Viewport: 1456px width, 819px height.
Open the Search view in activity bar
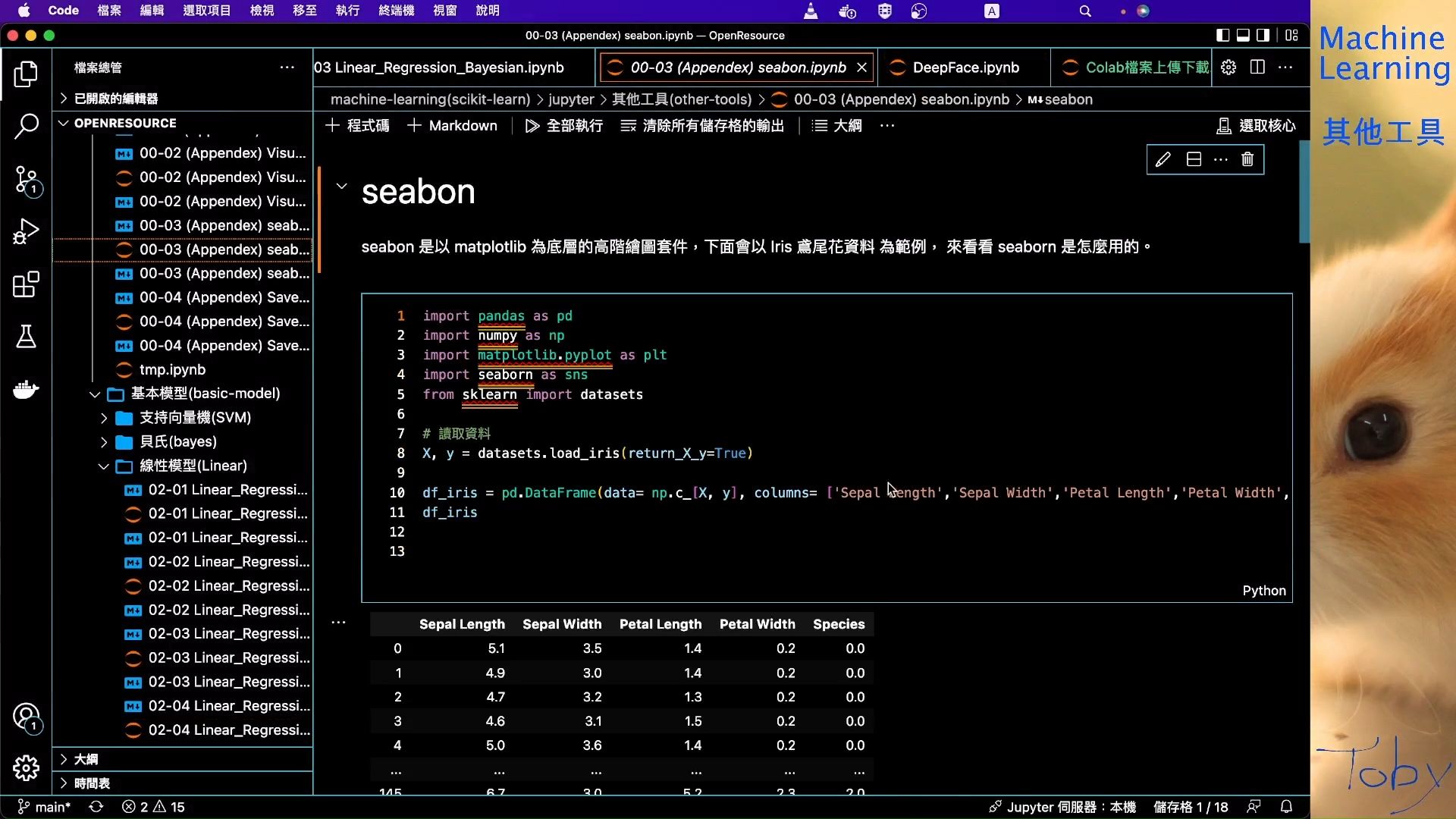[x=26, y=127]
